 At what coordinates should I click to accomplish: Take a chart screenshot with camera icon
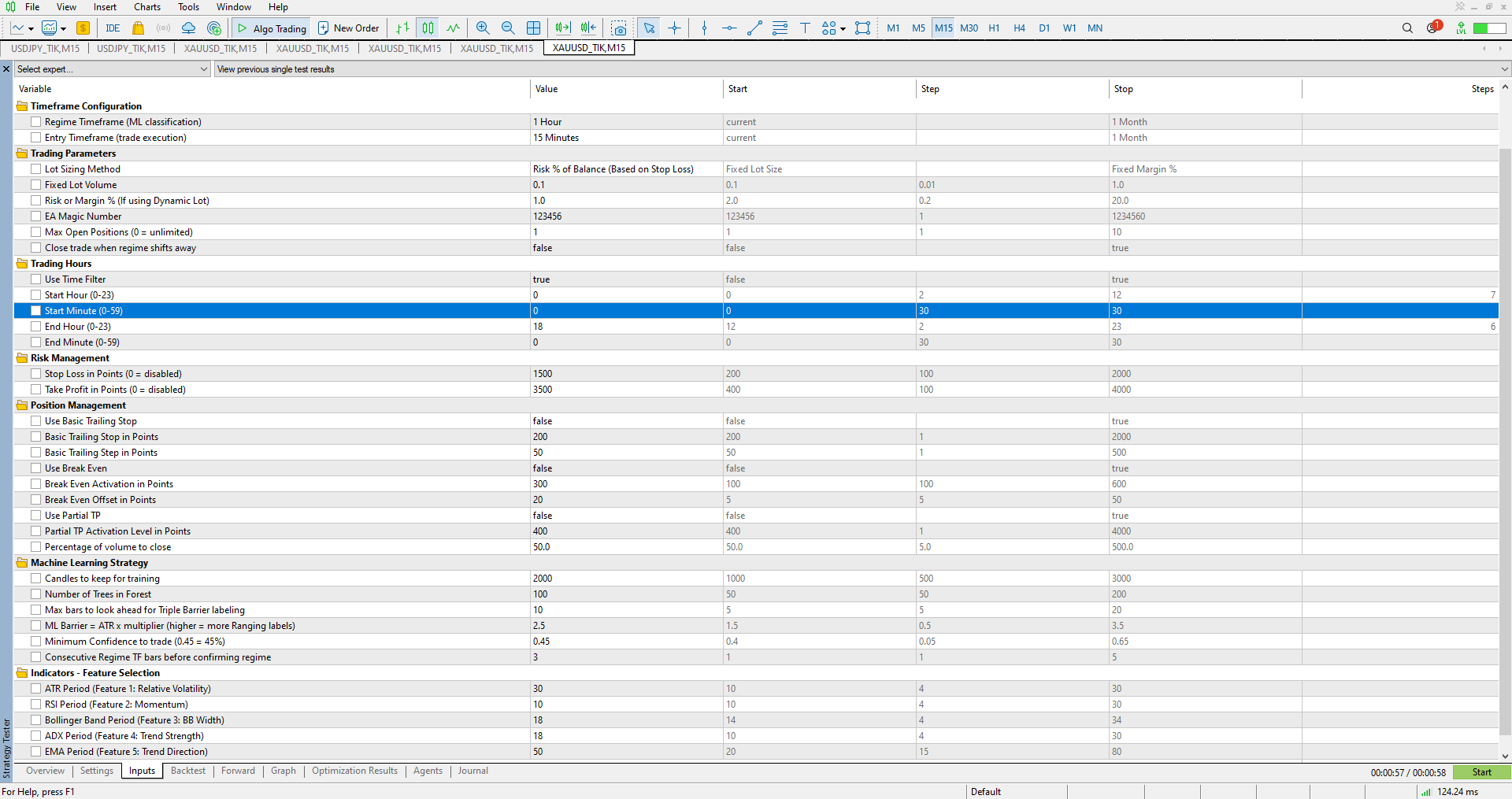(x=619, y=28)
